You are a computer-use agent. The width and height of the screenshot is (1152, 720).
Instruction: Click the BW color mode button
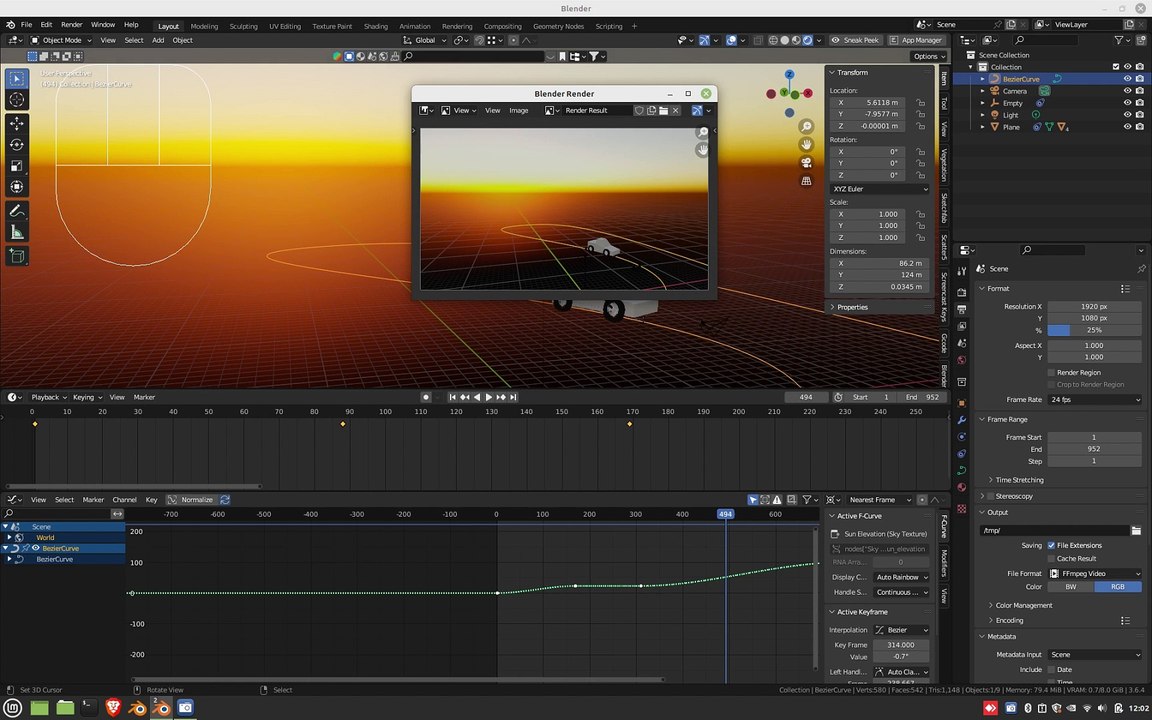click(x=1070, y=586)
